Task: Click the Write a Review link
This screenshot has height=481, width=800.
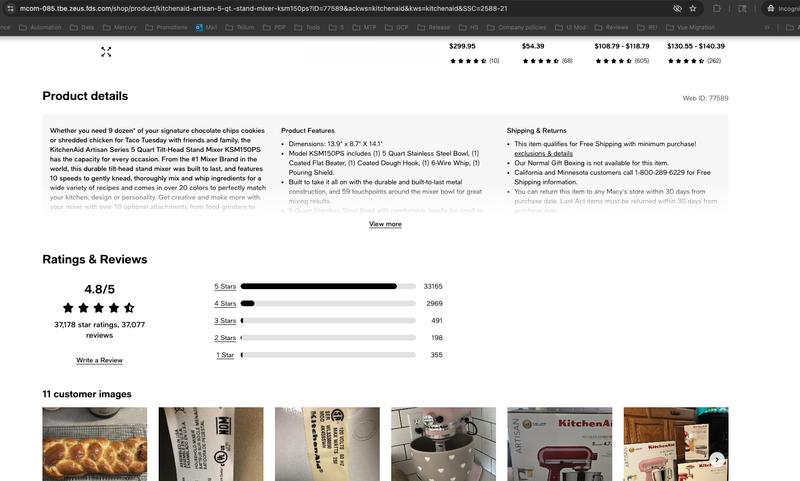Action: pyautogui.click(x=99, y=360)
